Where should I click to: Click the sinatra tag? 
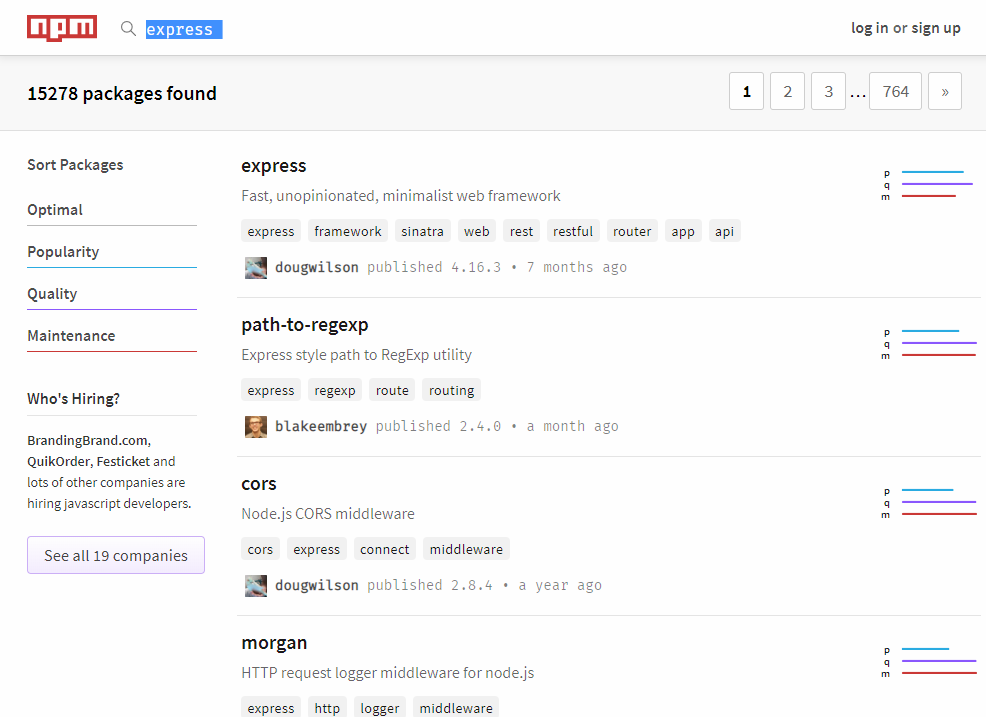422,231
